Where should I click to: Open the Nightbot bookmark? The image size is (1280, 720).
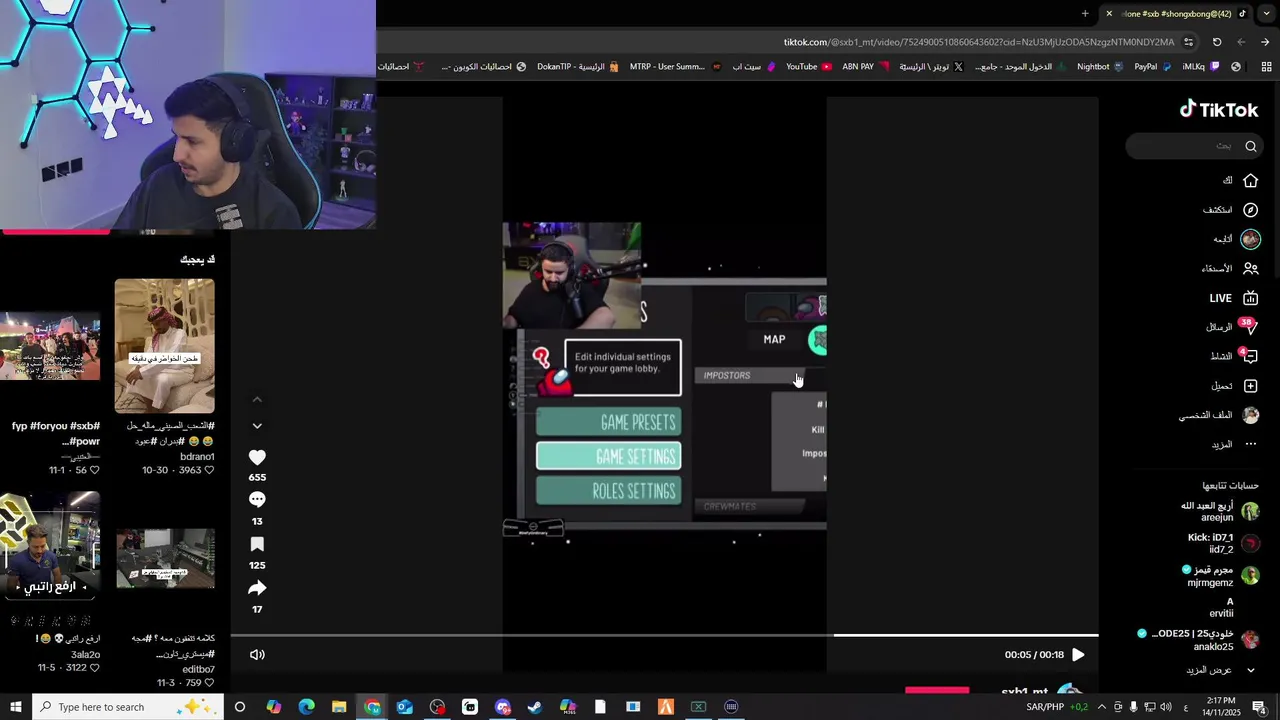[1100, 67]
